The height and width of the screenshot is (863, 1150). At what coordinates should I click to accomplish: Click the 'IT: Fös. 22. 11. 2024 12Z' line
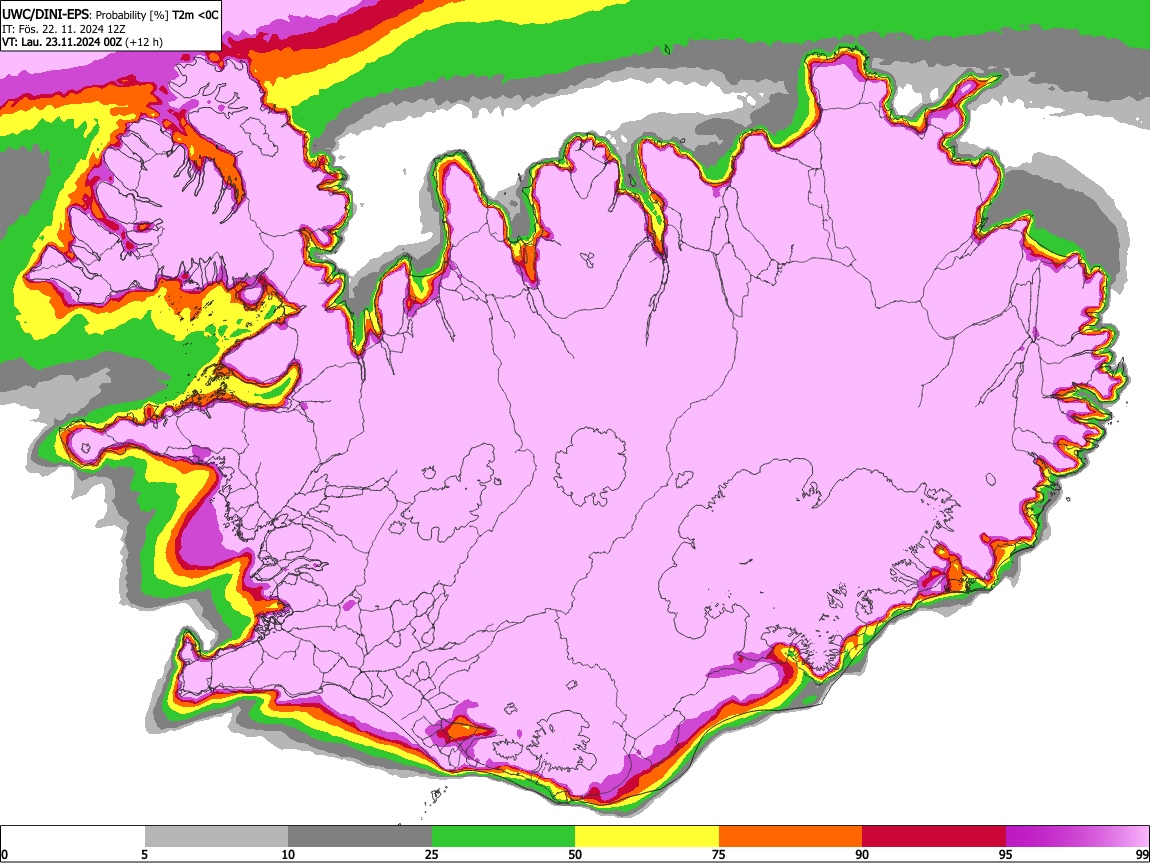coord(63,29)
